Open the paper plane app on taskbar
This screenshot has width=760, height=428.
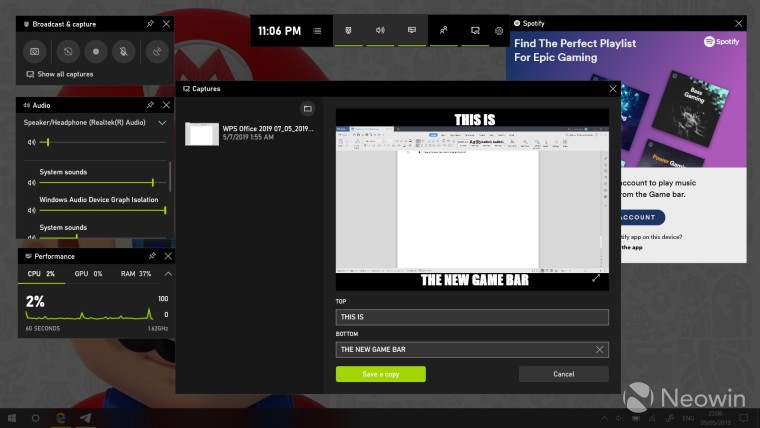tap(85, 418)
